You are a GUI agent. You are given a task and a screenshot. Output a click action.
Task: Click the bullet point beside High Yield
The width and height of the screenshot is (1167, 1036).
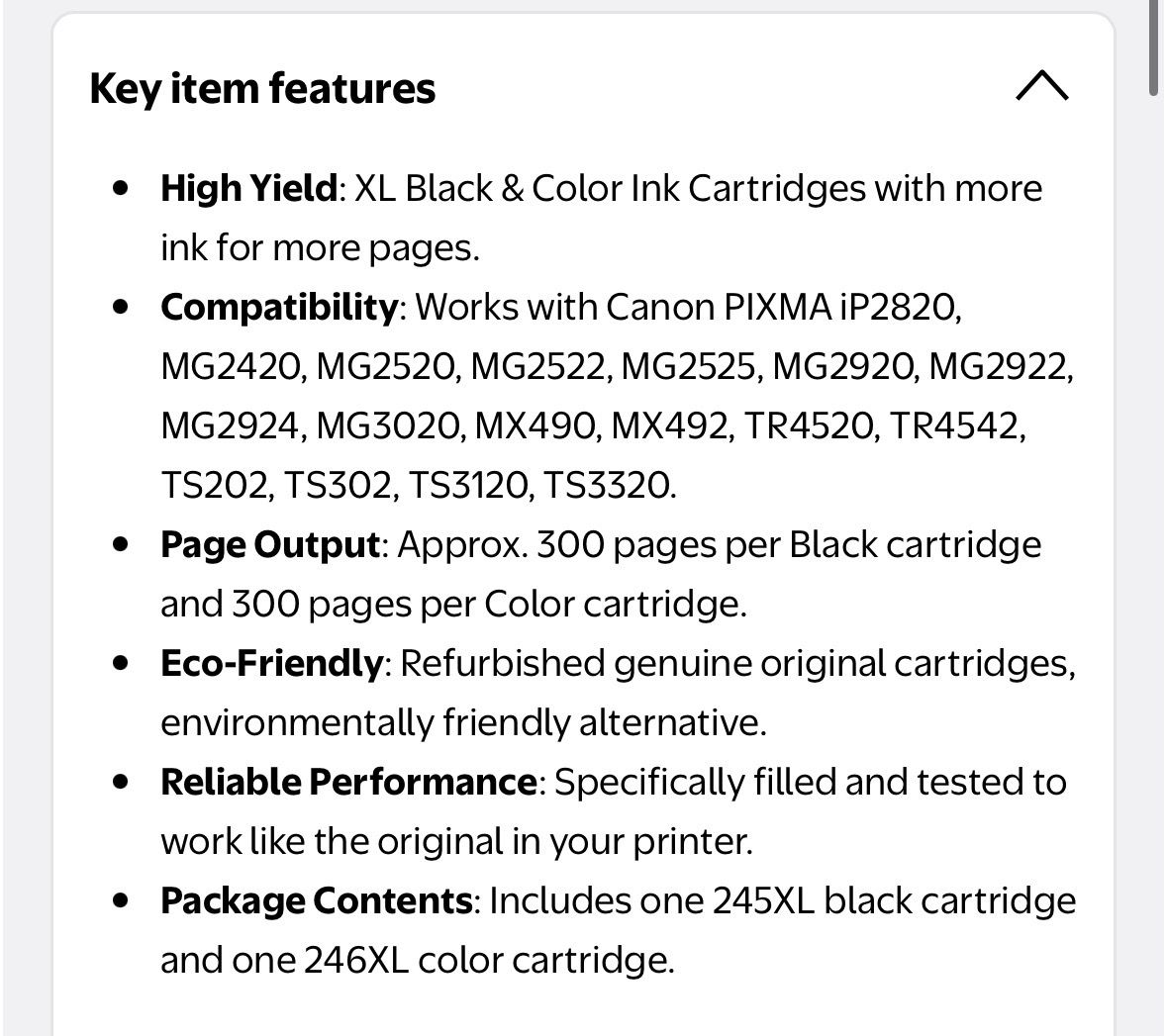pos(122,187)
